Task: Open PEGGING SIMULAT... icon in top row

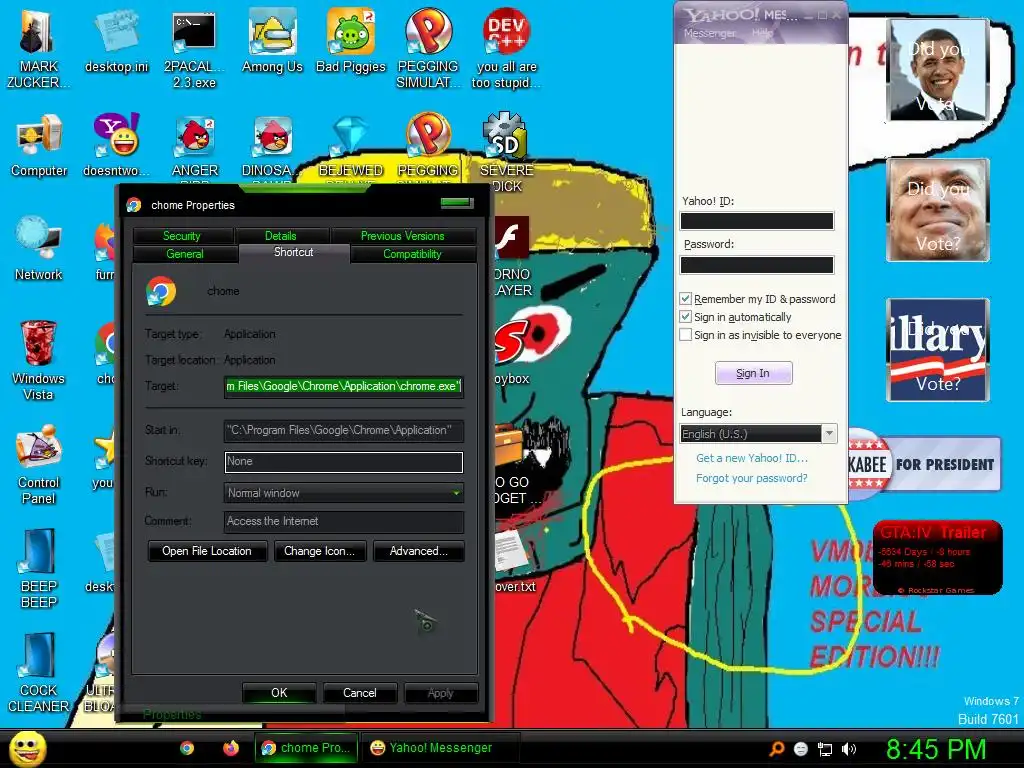Action: [x=428, y=48]
